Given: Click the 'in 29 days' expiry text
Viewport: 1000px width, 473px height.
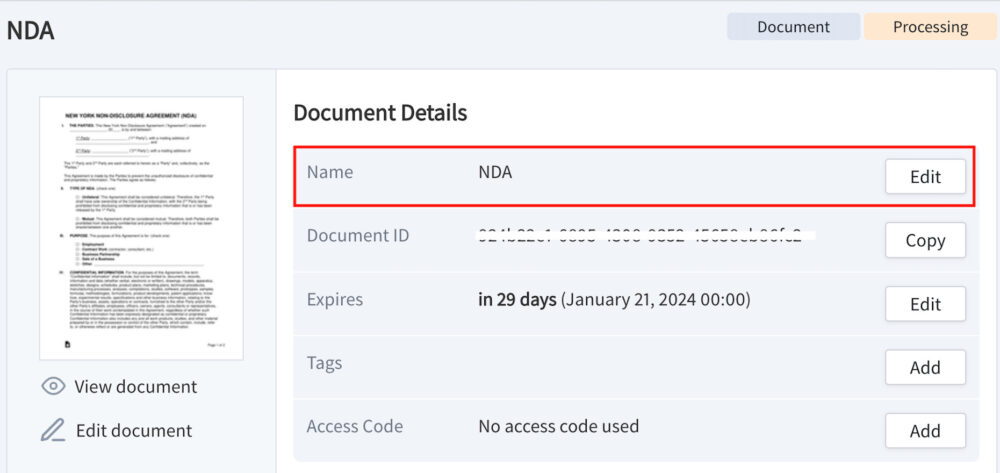Looking at the screenshot, I should click(x=517, y=300).
